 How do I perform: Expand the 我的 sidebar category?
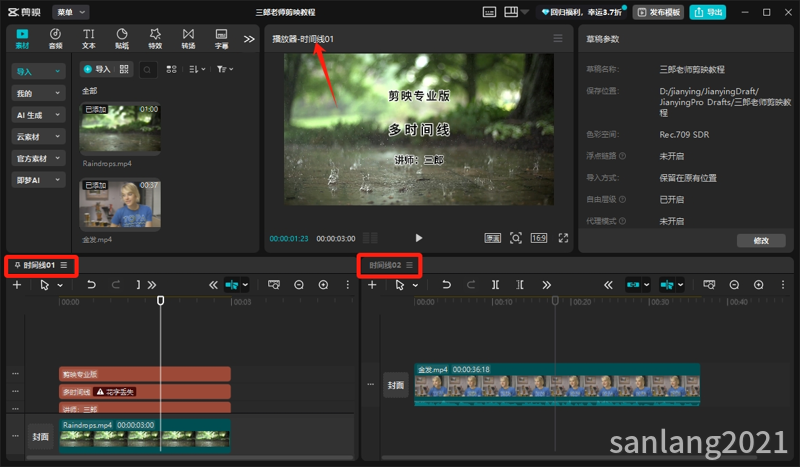pyautogui.click(x=38, y=93)
